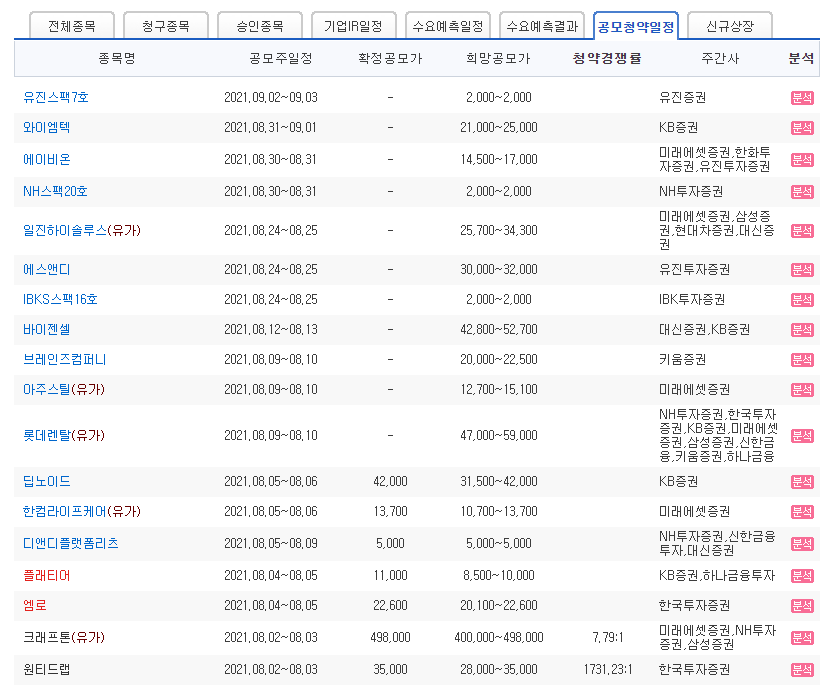Click 분석 icon for 와이엠텍
The height and width of the screenshot is (688, 828).
point(802,128)
